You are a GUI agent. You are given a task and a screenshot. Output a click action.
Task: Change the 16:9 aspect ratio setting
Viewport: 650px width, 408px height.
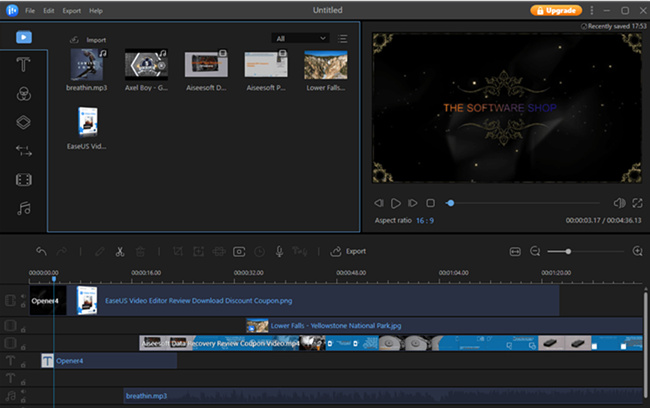(x=425, y=221)
